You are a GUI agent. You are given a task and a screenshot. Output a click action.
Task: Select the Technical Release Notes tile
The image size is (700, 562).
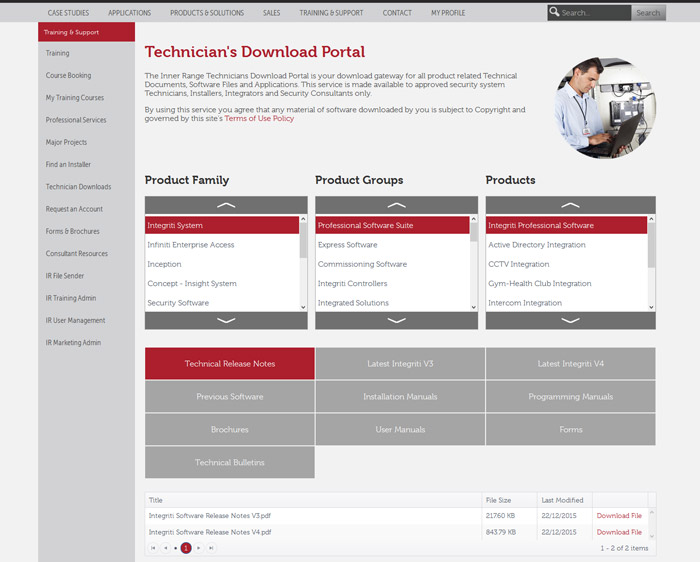pyautogui.click(x=230, y=363)
